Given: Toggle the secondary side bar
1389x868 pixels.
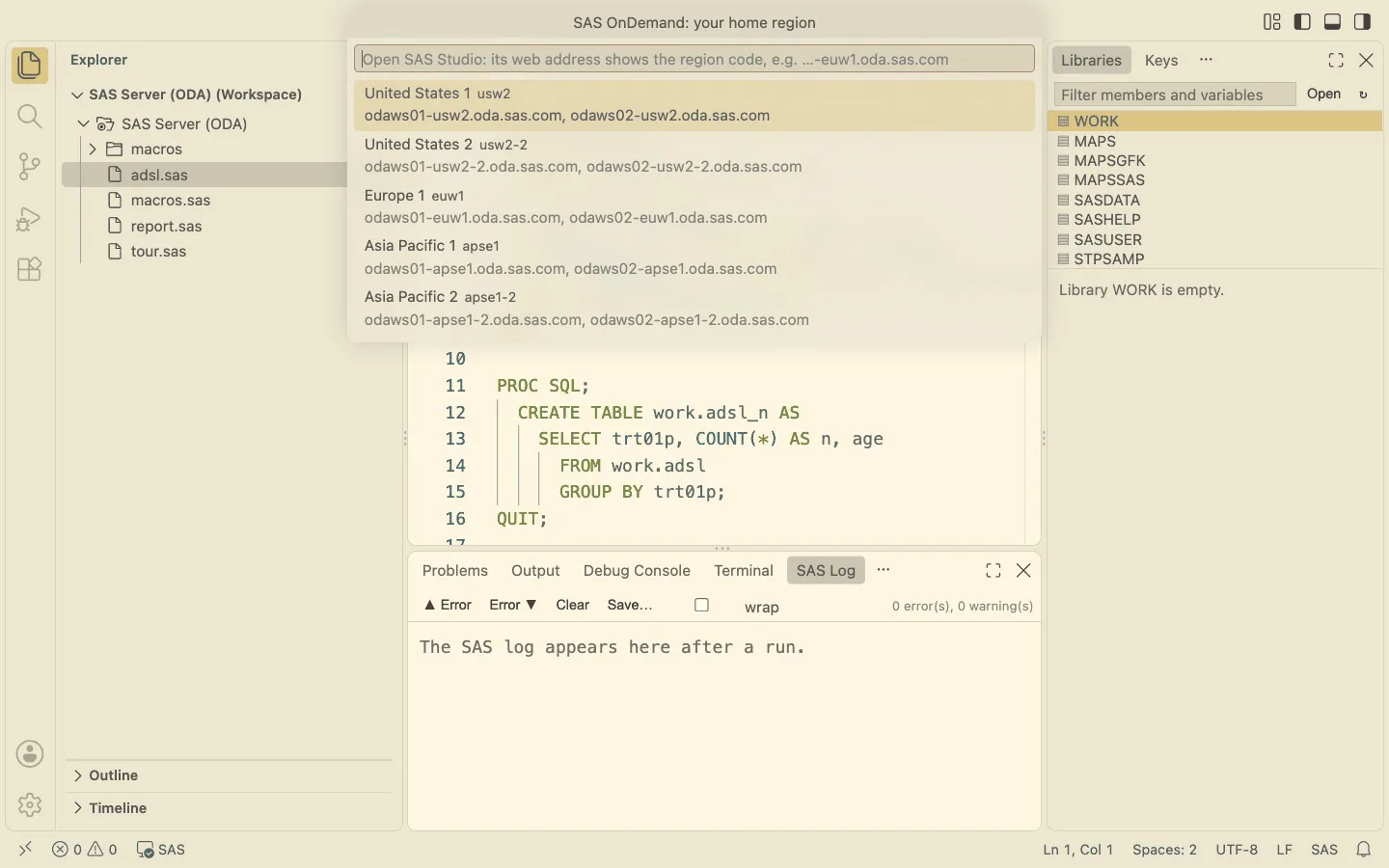Looking at the screenshot, I should click(1363, 22).
